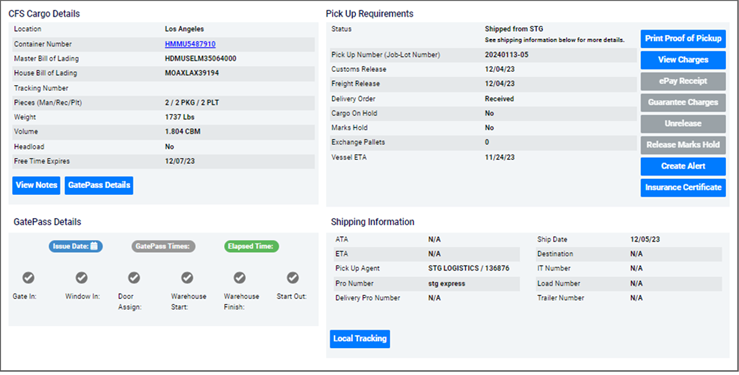This screenshot has height=375, width=739.
Task: Click the Gate In checkmark icon
Action: (x=28, y=278)
